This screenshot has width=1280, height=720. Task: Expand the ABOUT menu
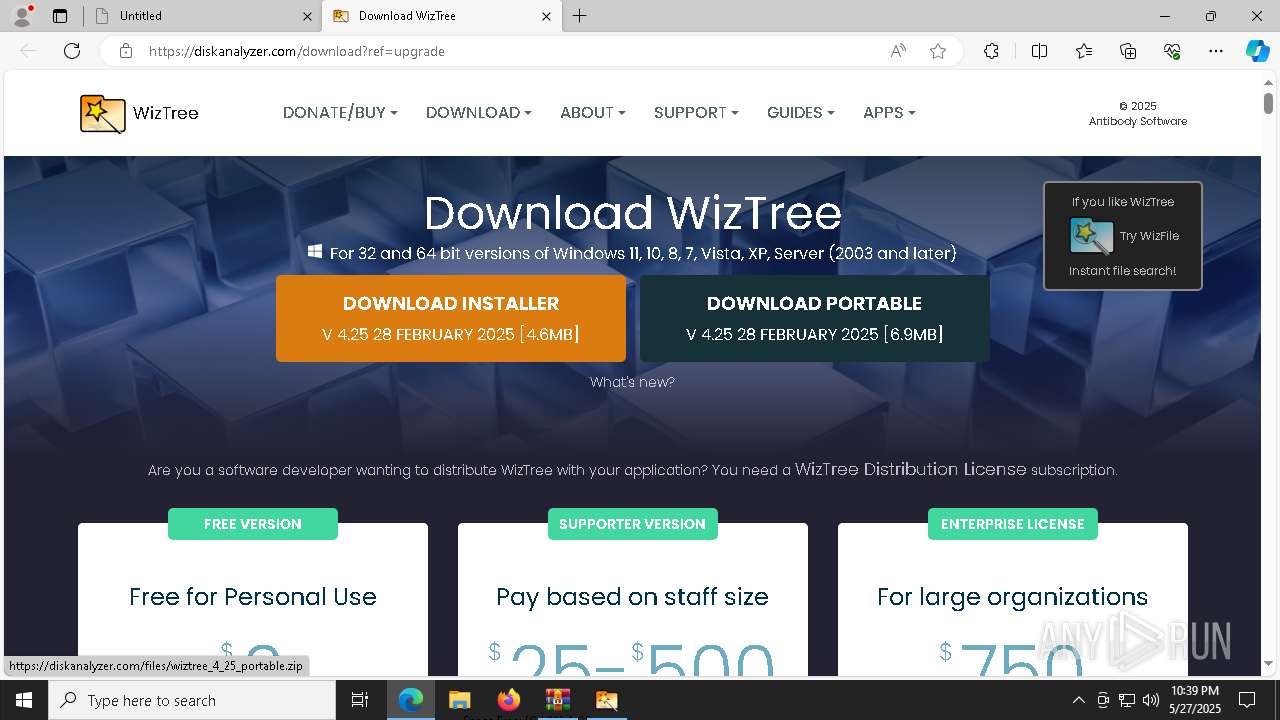pos(593,113)
